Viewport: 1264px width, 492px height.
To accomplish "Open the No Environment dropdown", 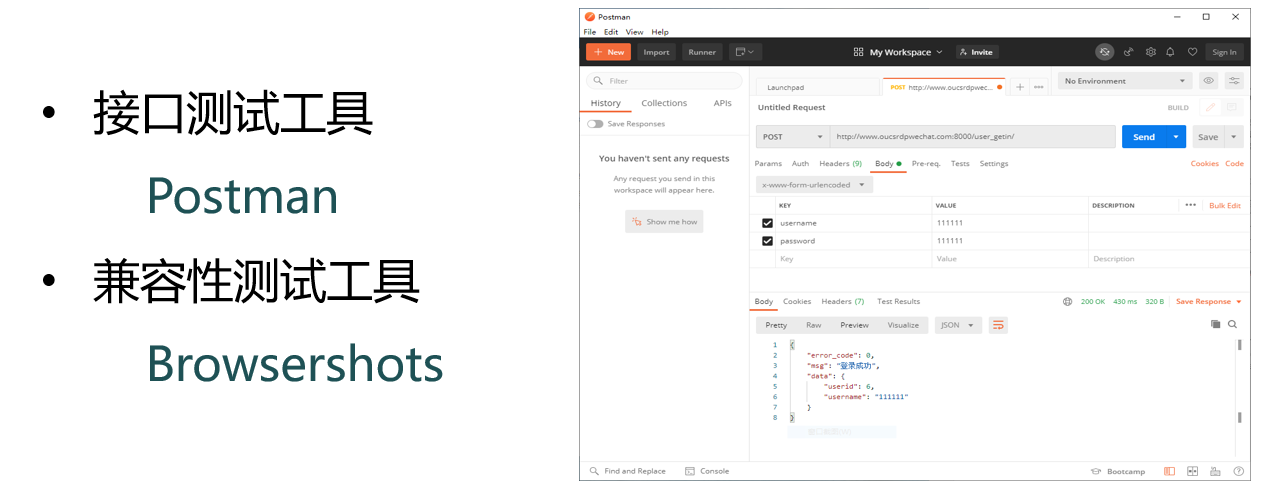I will (1124, 81).
